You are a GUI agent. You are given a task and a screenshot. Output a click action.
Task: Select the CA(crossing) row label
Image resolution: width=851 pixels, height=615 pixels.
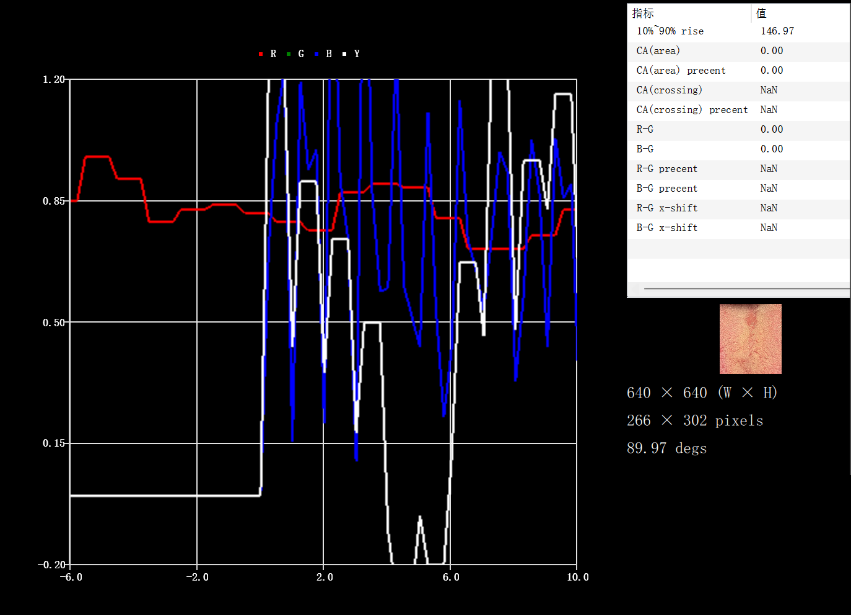click(x=669, y=90)
